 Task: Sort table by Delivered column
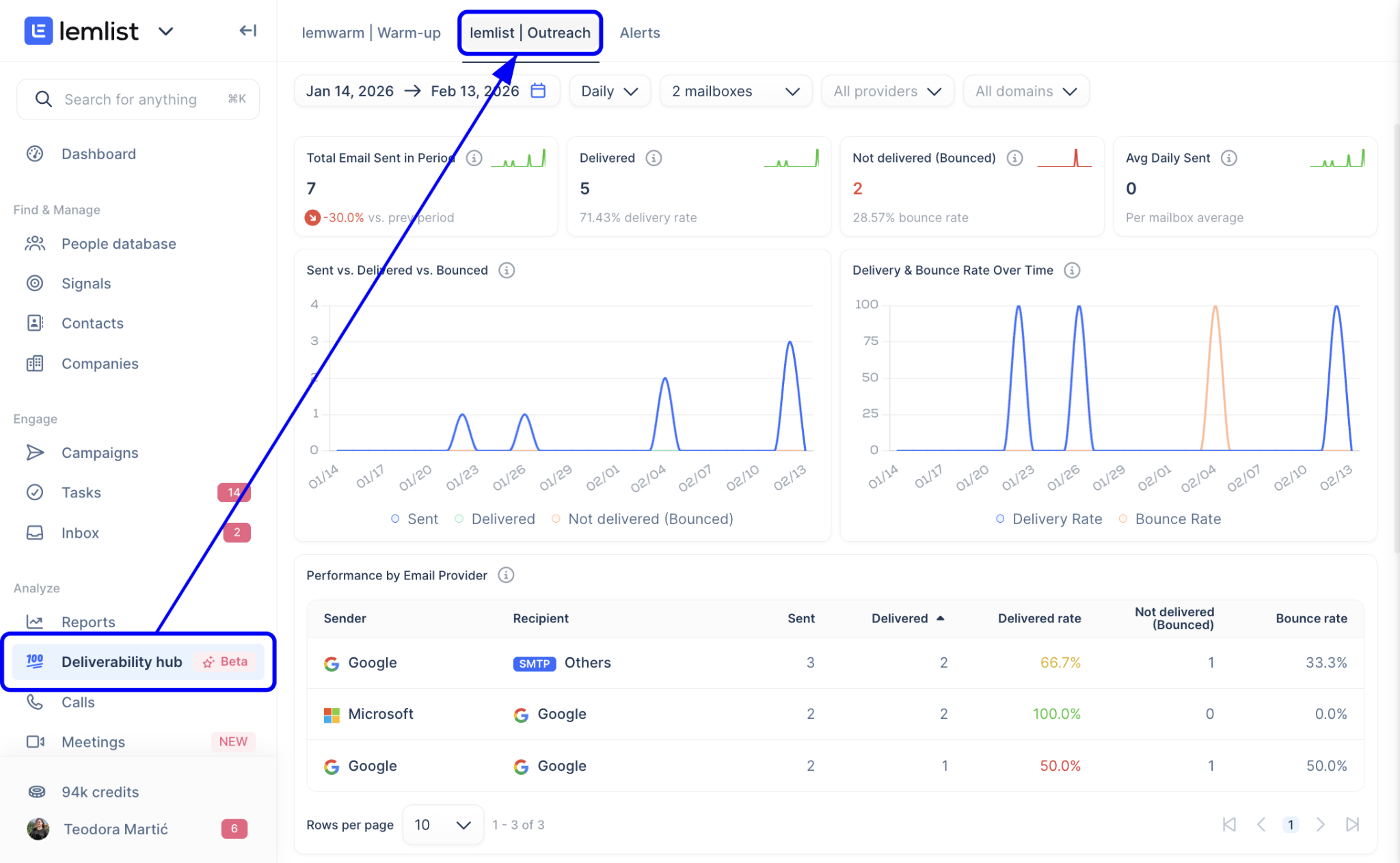(908, 618)
